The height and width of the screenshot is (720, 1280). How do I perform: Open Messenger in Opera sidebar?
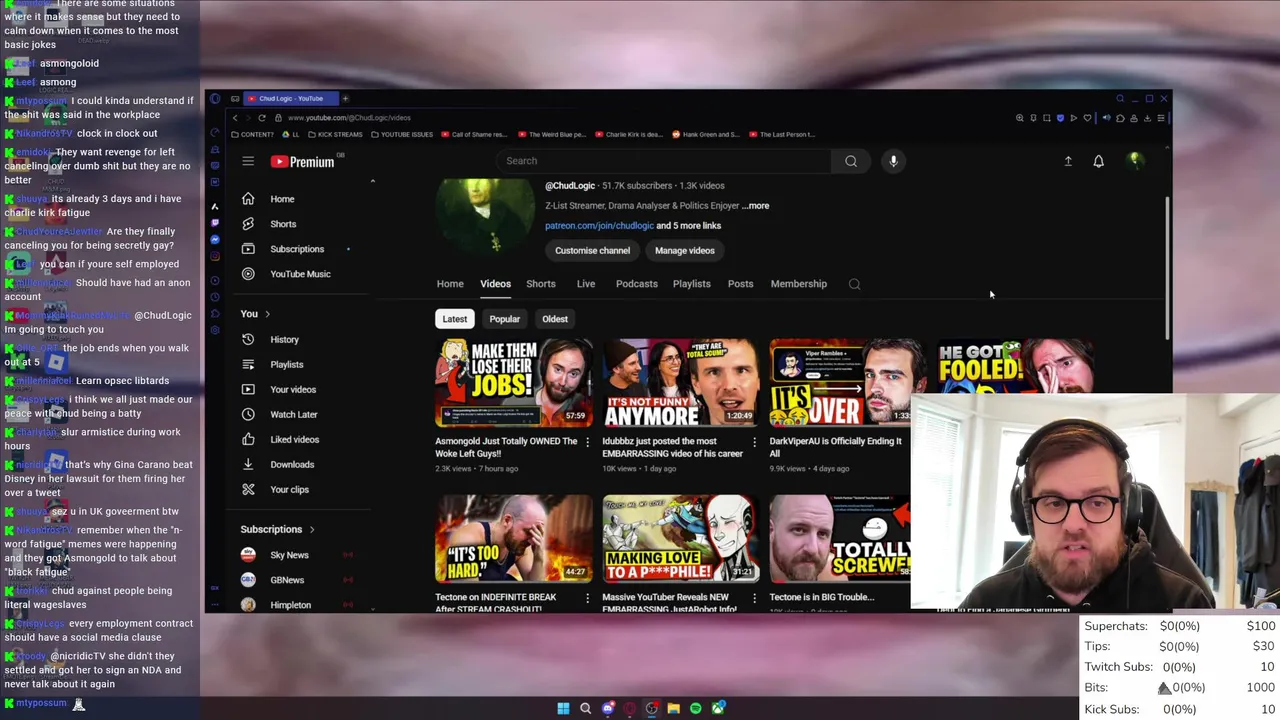(215, 240)
